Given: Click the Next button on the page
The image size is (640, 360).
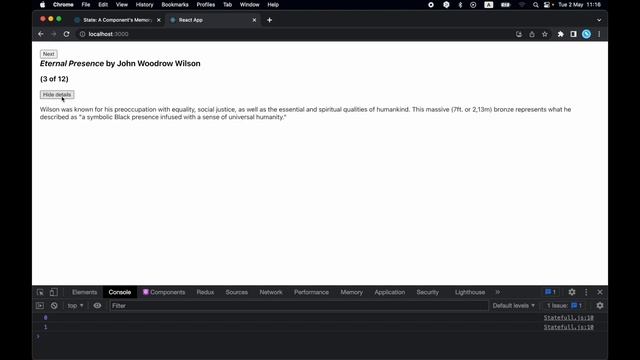Looking at the screenshot, I should click(x=49, y=54).
